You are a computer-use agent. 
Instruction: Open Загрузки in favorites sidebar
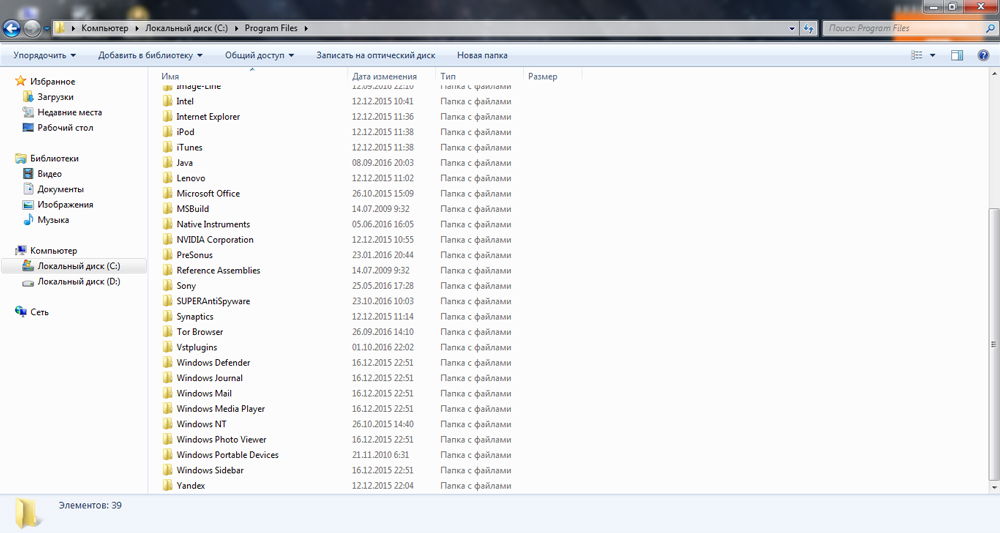[x=55, y=97]
